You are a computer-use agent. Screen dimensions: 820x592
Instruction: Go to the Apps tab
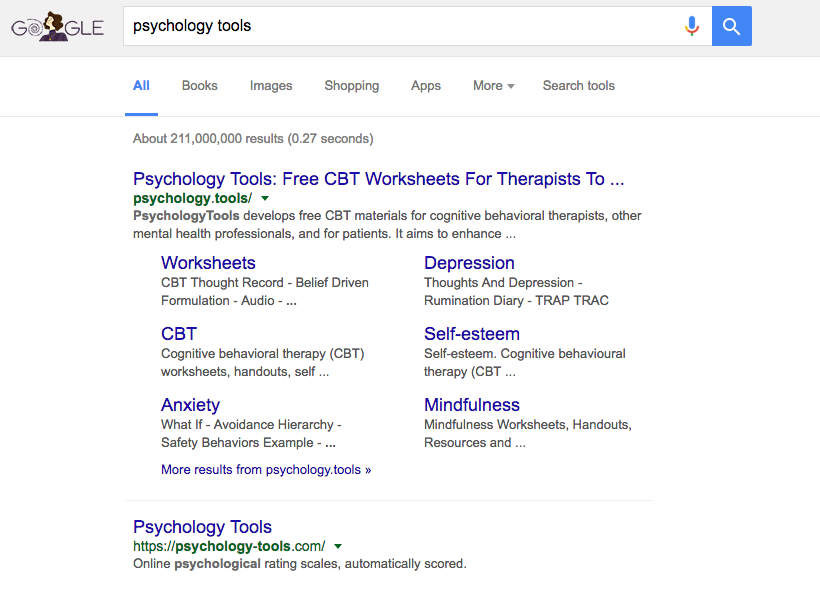(425, 86)
